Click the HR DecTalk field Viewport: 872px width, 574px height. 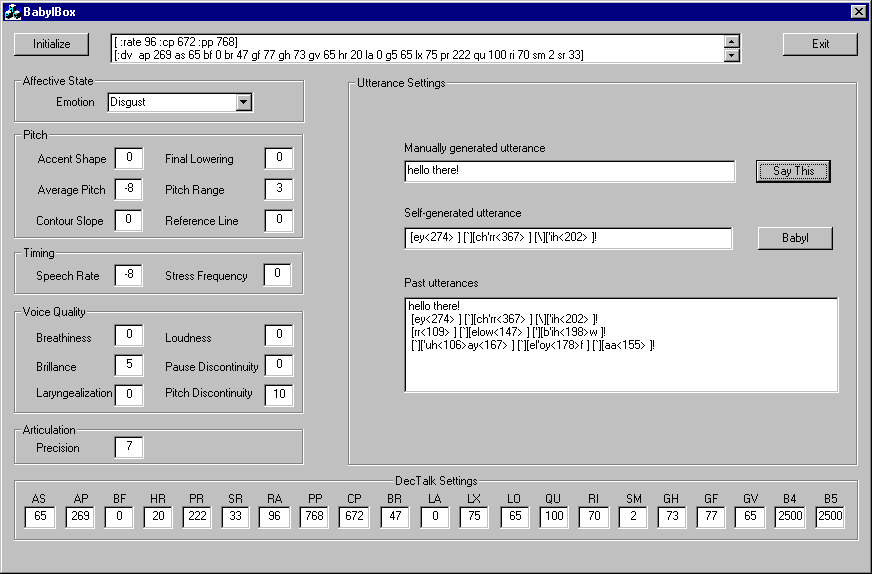pos(158,517)
